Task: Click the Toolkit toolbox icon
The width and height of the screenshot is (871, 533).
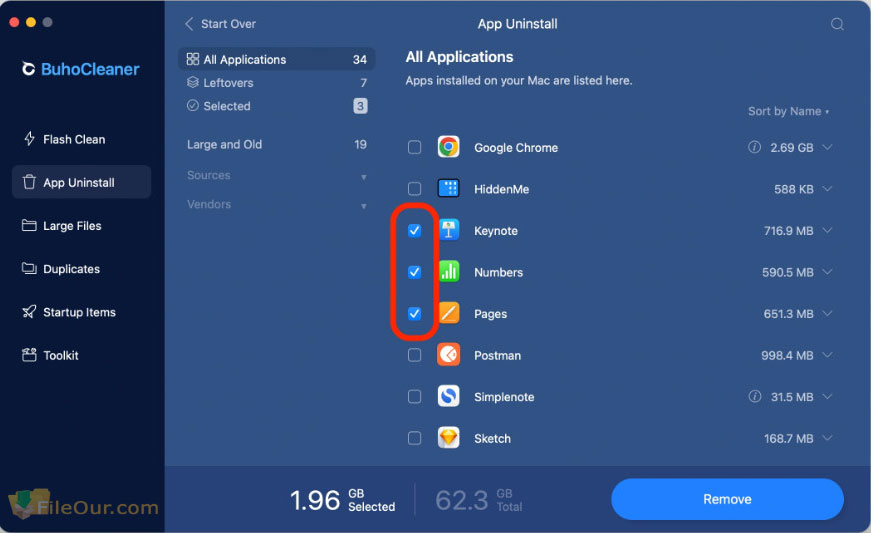Action: tap(29, 355)
